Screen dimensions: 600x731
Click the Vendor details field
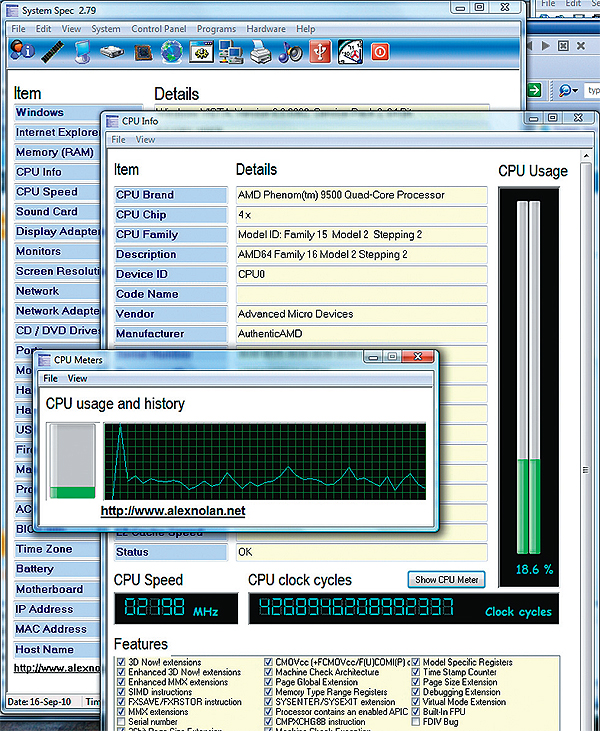[361, 314]
